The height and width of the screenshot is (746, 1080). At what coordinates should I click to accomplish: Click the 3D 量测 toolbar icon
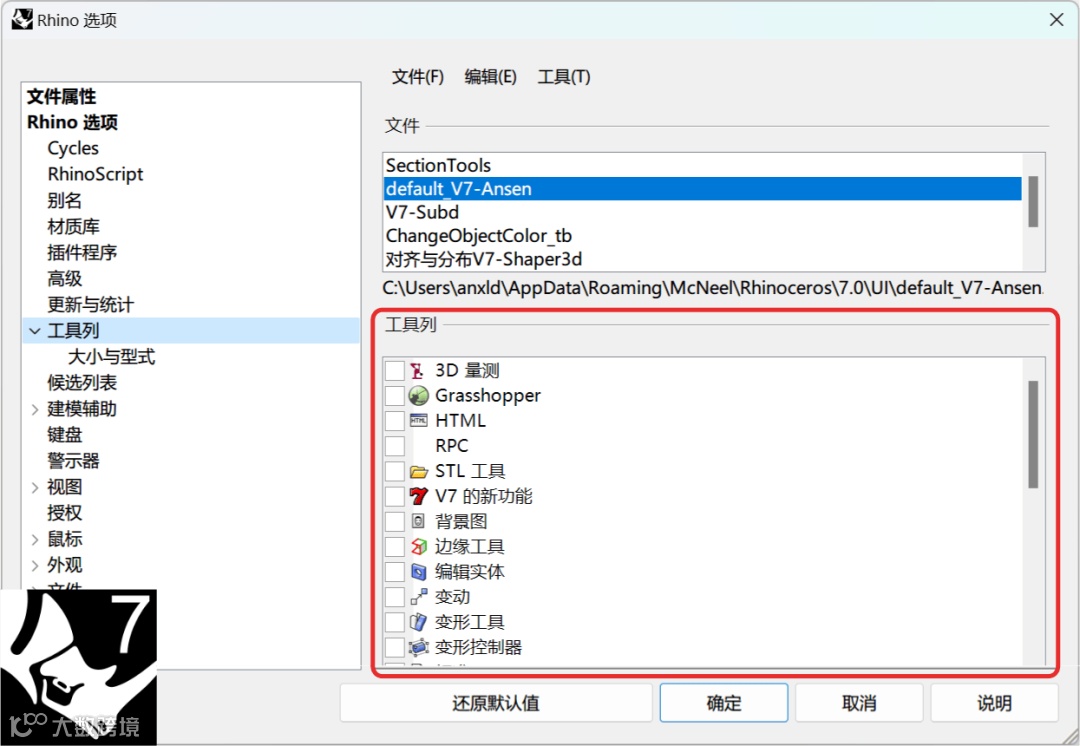[417, 371]
